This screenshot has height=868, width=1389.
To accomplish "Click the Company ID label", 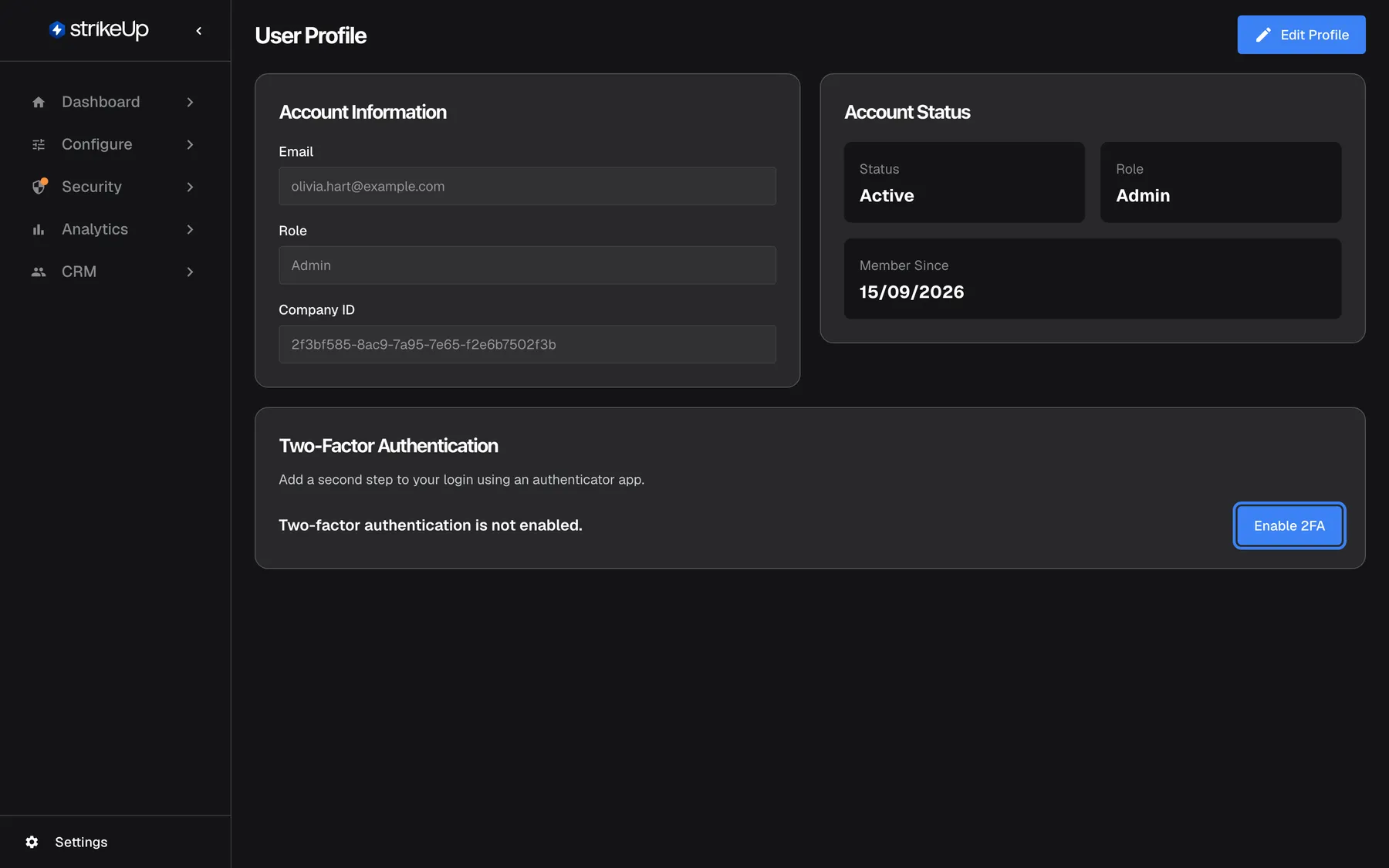I will tap(316, 309).
